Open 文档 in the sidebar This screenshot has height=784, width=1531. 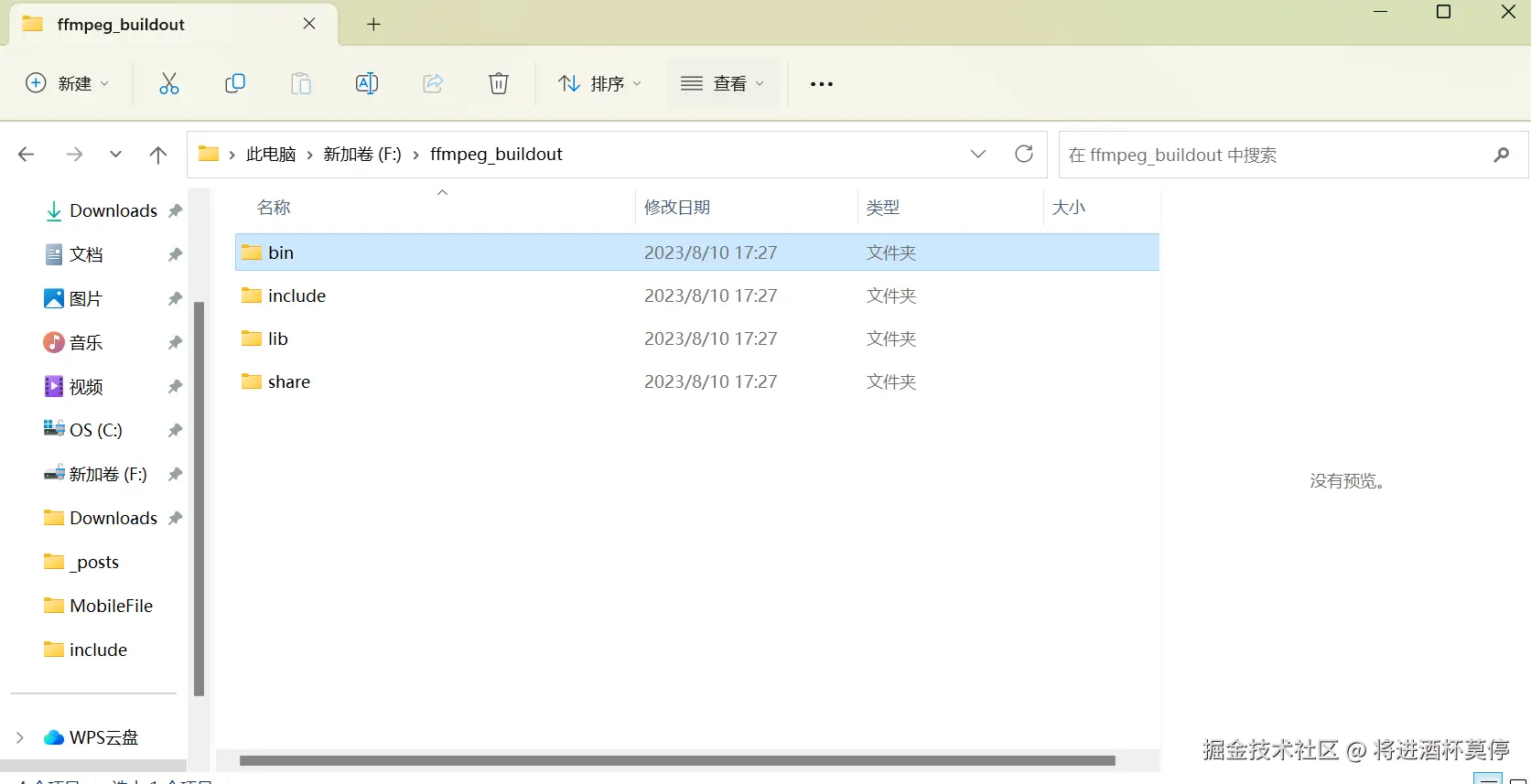pos(86,254)
